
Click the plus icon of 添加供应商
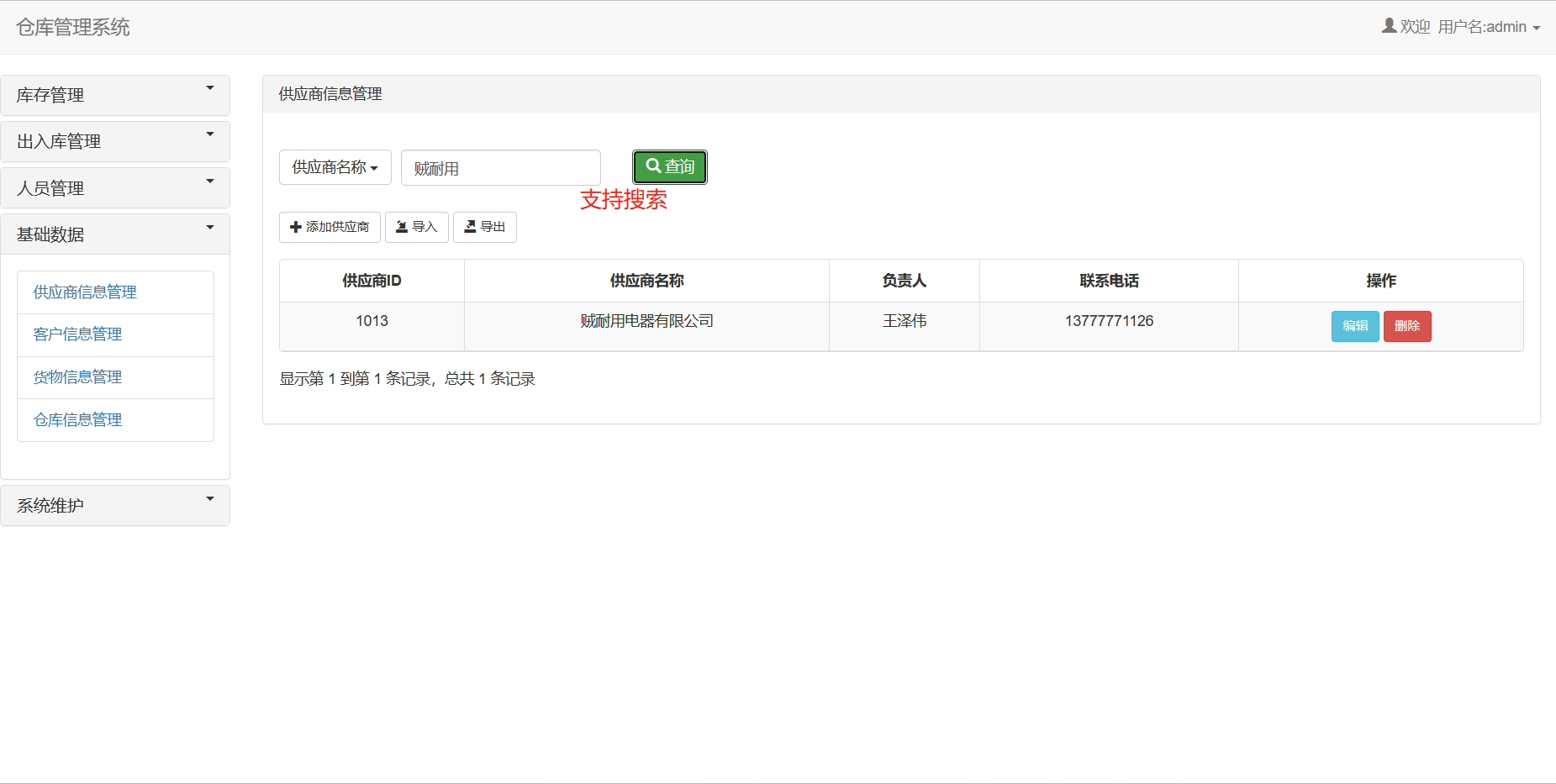[x=296, y=227]
